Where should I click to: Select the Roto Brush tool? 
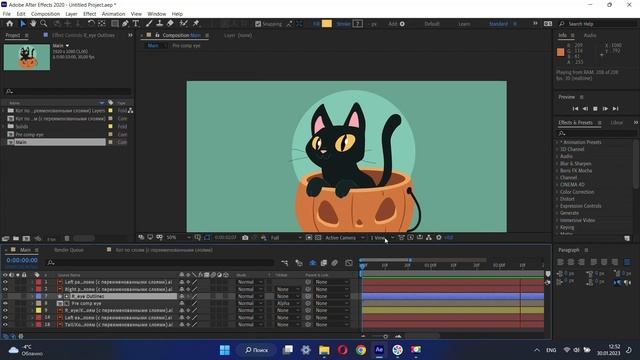click(184, 24)
